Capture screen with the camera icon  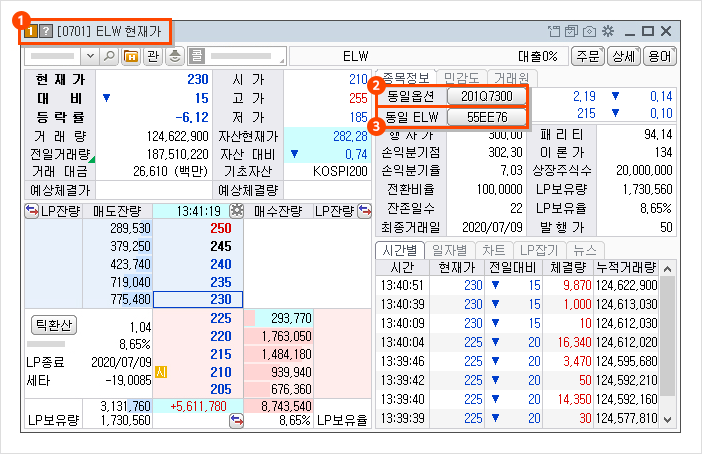590,31
